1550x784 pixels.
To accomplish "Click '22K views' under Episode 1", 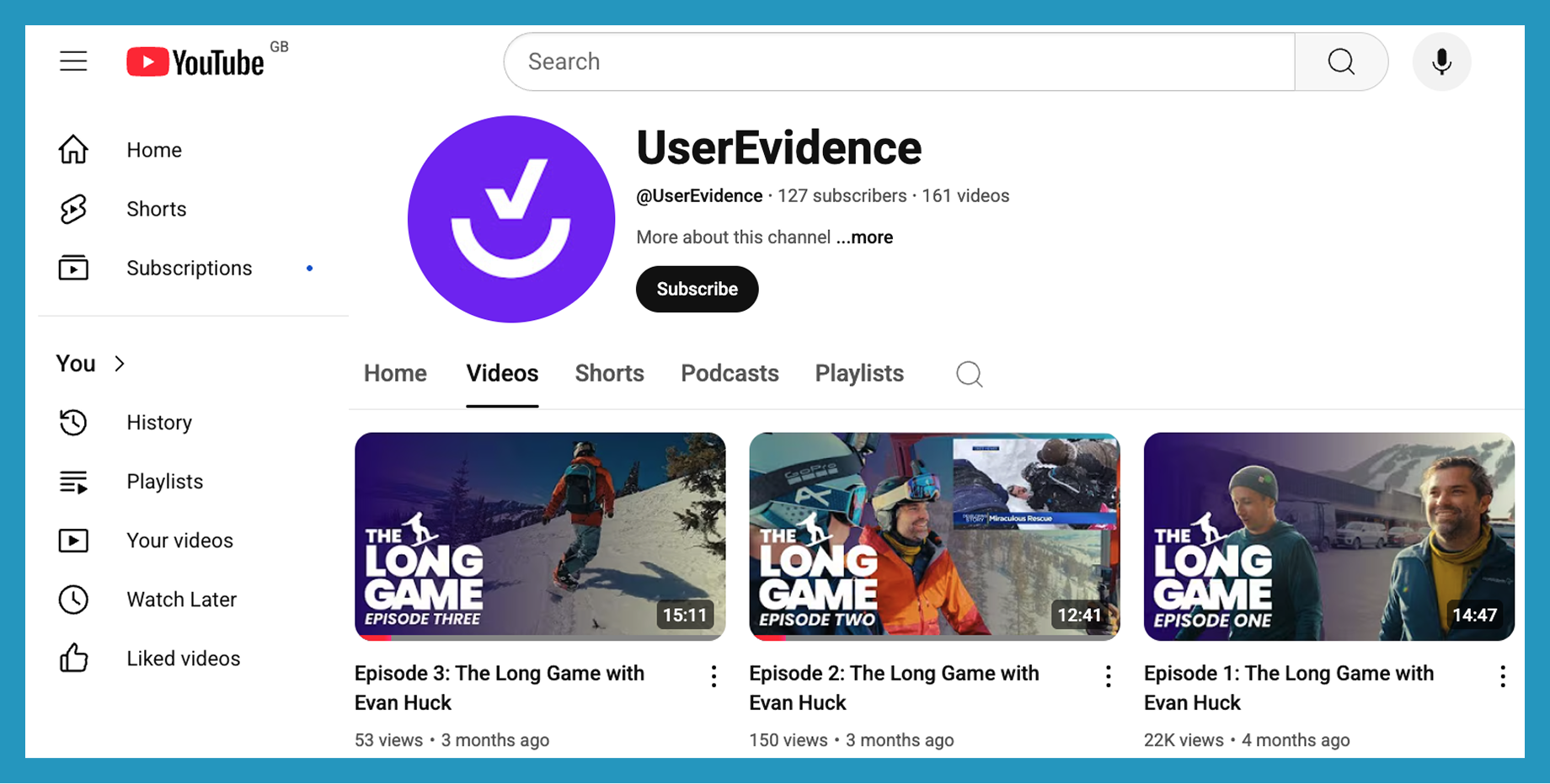I will click(x=1184, y=740).
